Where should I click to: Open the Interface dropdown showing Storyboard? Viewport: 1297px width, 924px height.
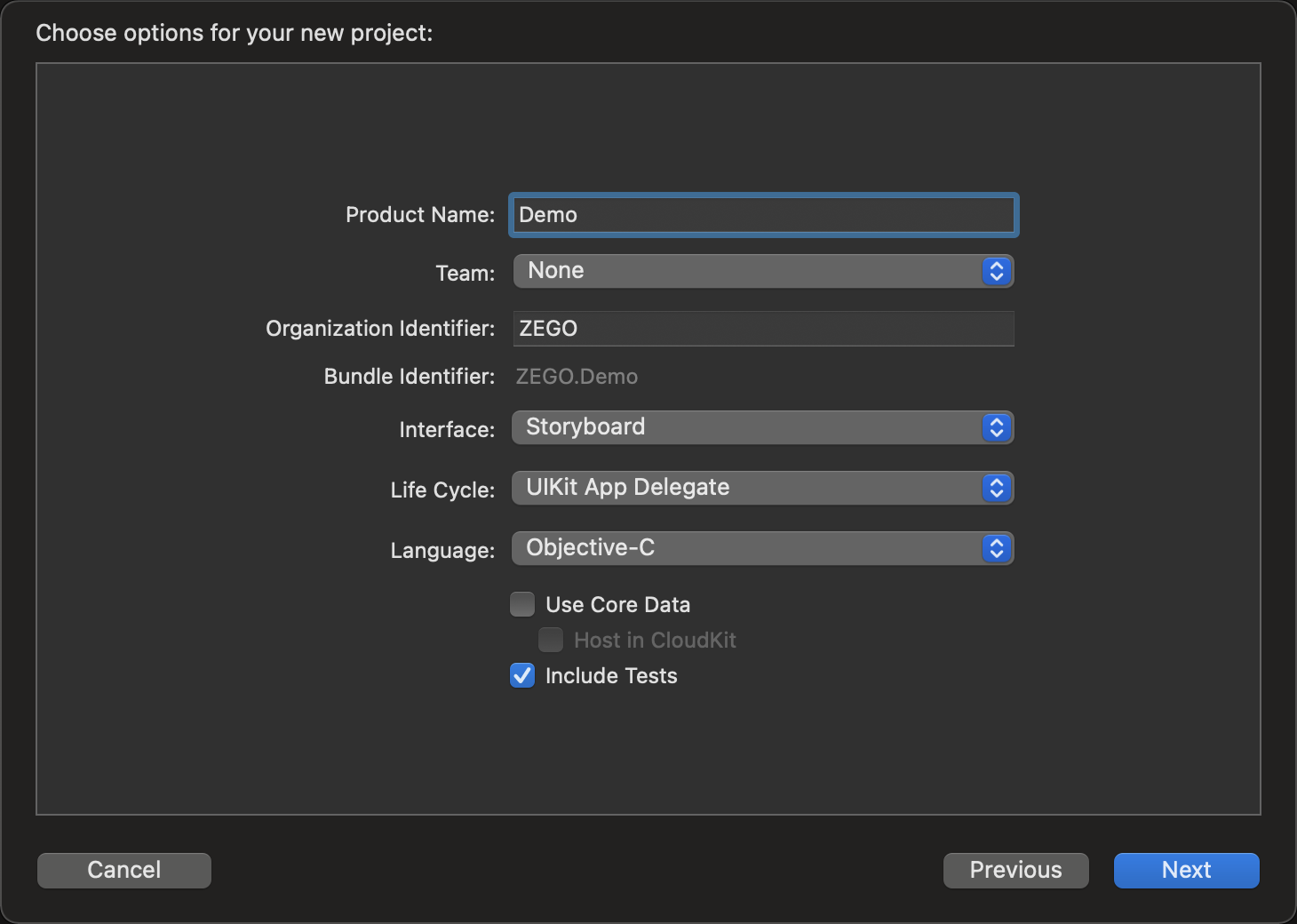(x=746, y=427)
